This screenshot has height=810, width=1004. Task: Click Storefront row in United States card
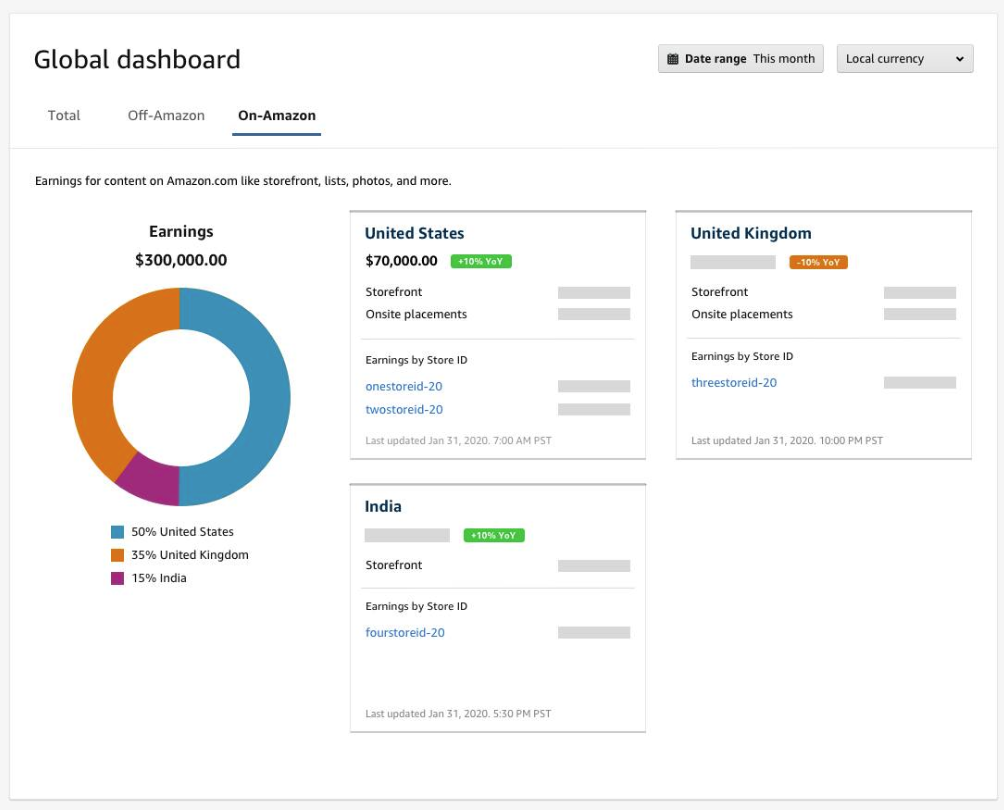click(498, 292)
